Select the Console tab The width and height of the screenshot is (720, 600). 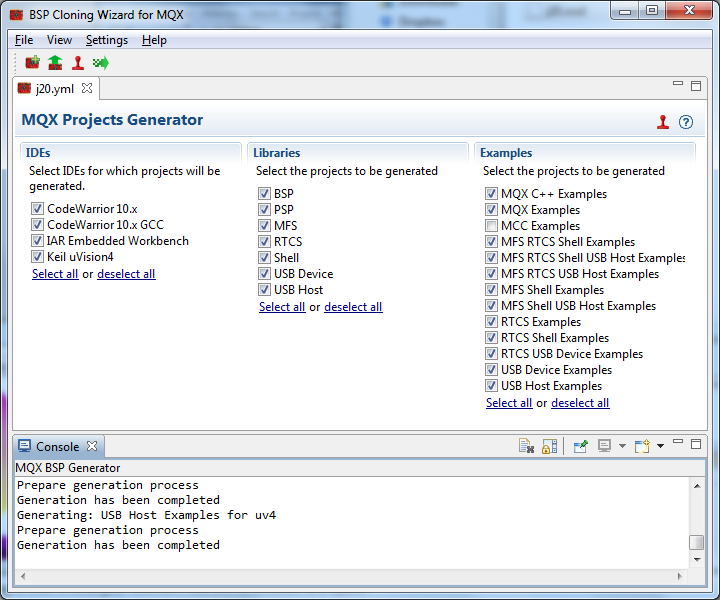[x=57, y=446]
